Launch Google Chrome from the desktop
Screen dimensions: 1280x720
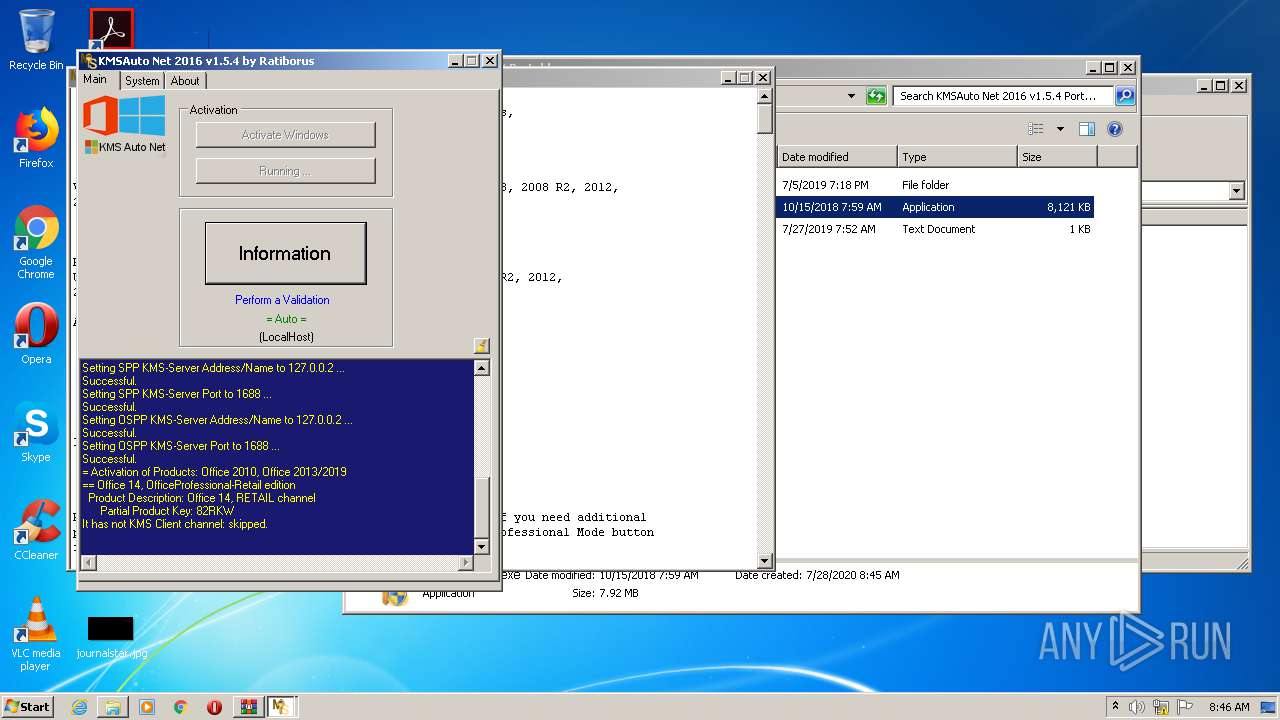(36, 243)
